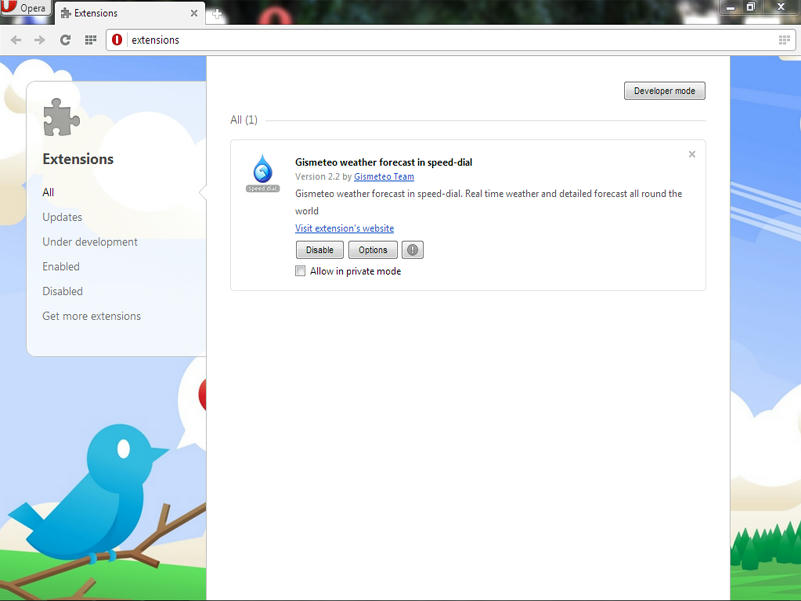Click the All (1) section heading

click(x=244, y=120)
